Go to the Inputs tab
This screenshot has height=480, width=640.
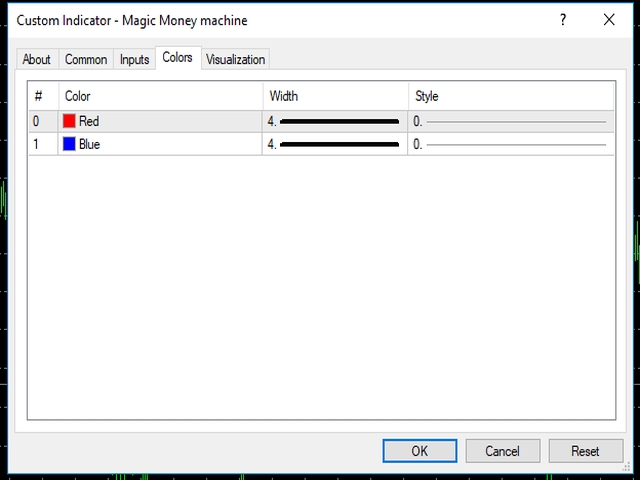click(x=134, y=59)
